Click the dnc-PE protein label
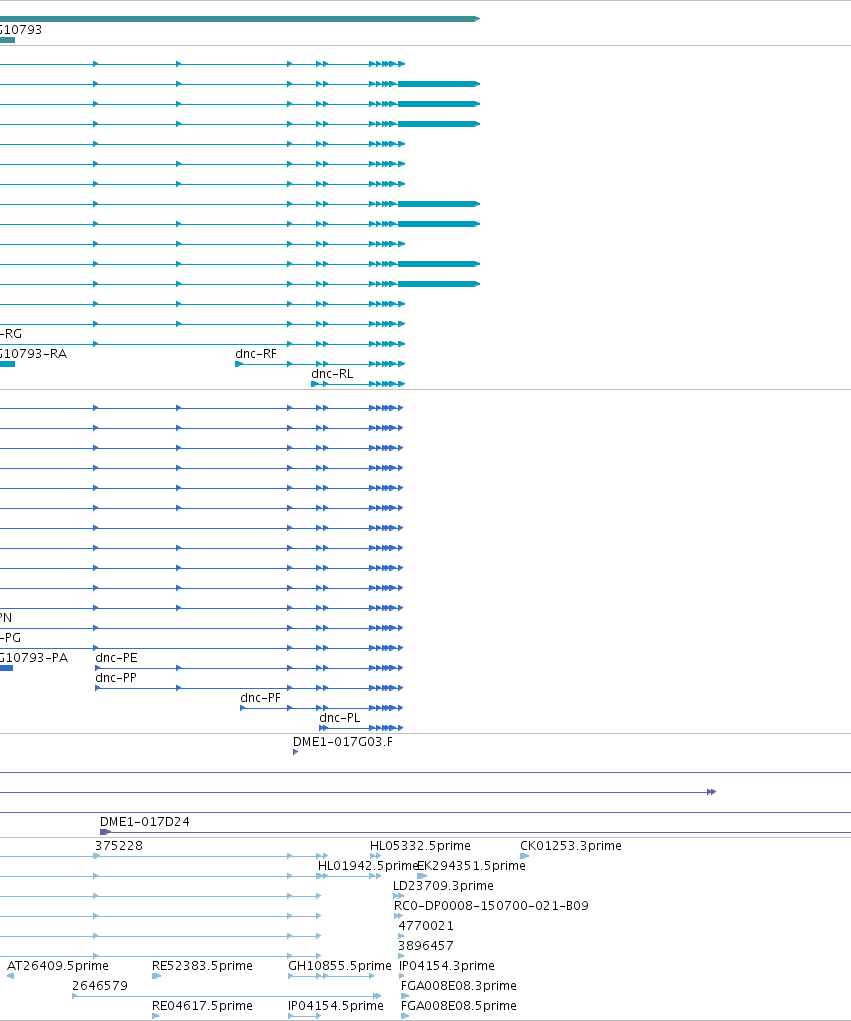Image resolution: width=851 pixels, height=1021 pixels. tap(117, 658)
